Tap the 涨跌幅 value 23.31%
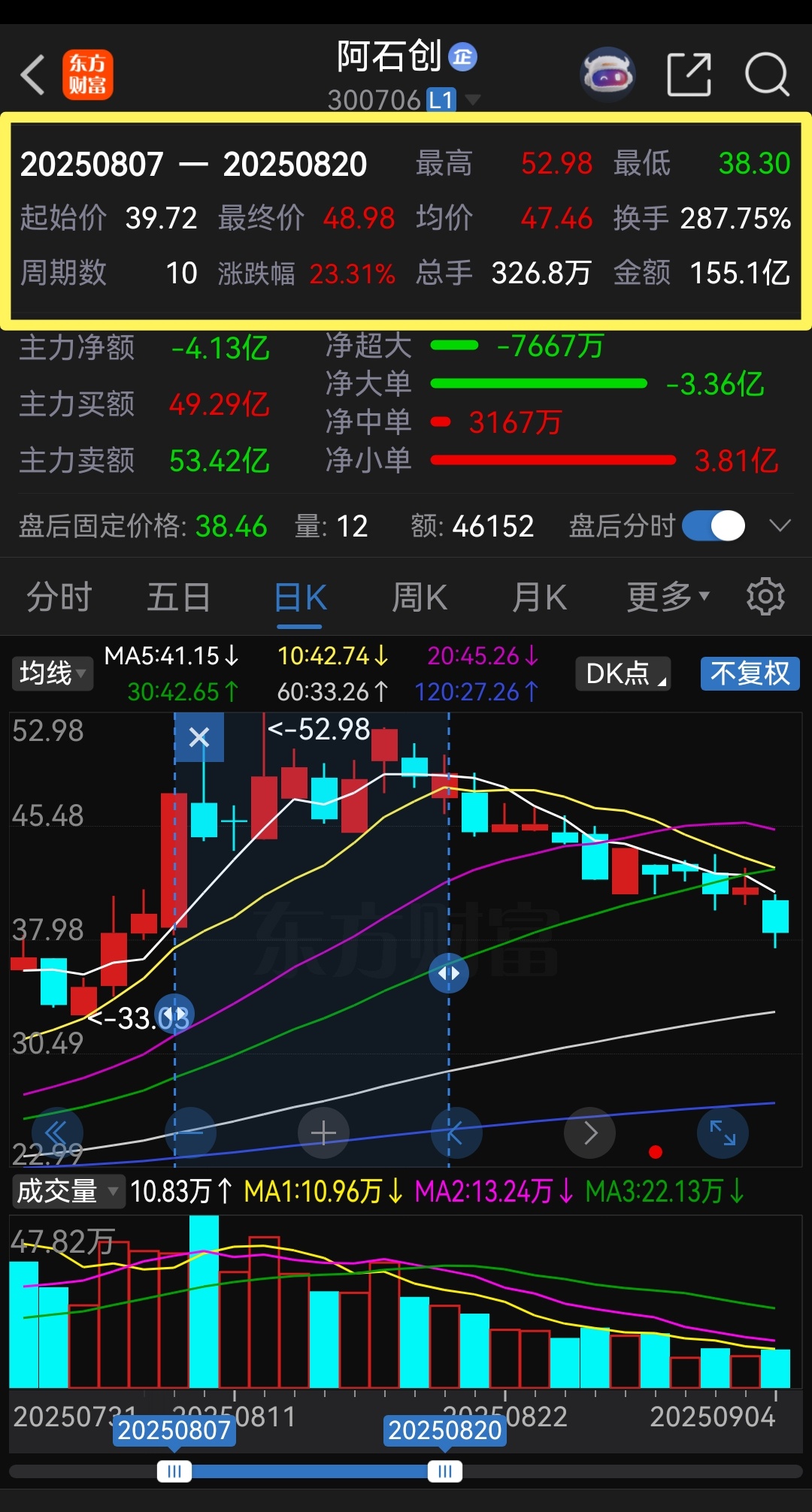812x1512 pixels. [353, 274]
